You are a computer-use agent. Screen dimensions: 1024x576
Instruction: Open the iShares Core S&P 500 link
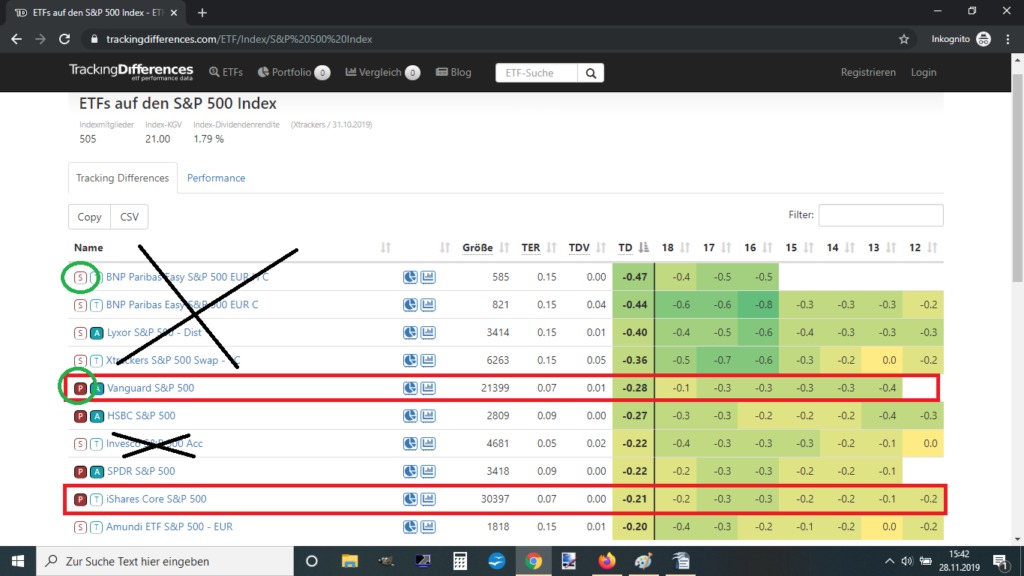coord(156,499)
